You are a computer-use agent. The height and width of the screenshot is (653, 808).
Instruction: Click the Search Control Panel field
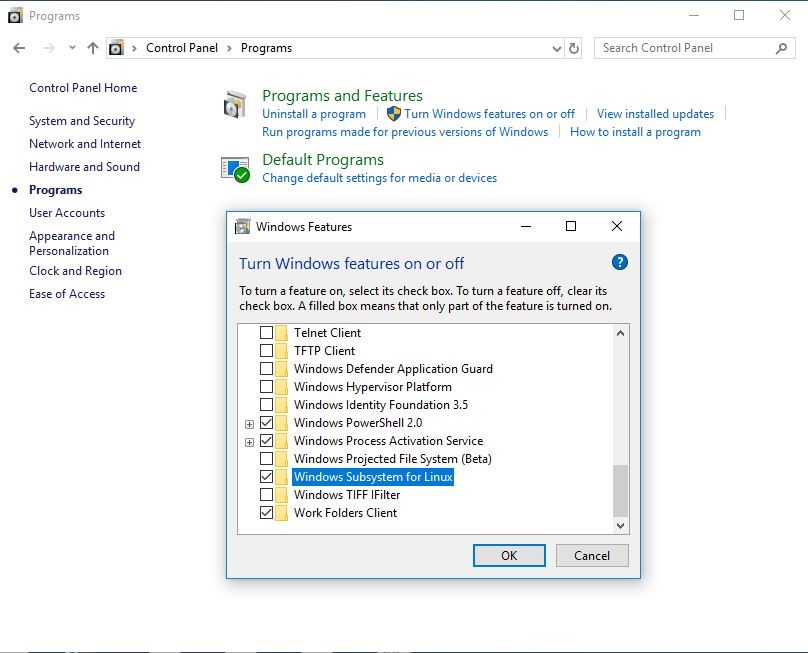pos(694,48)
